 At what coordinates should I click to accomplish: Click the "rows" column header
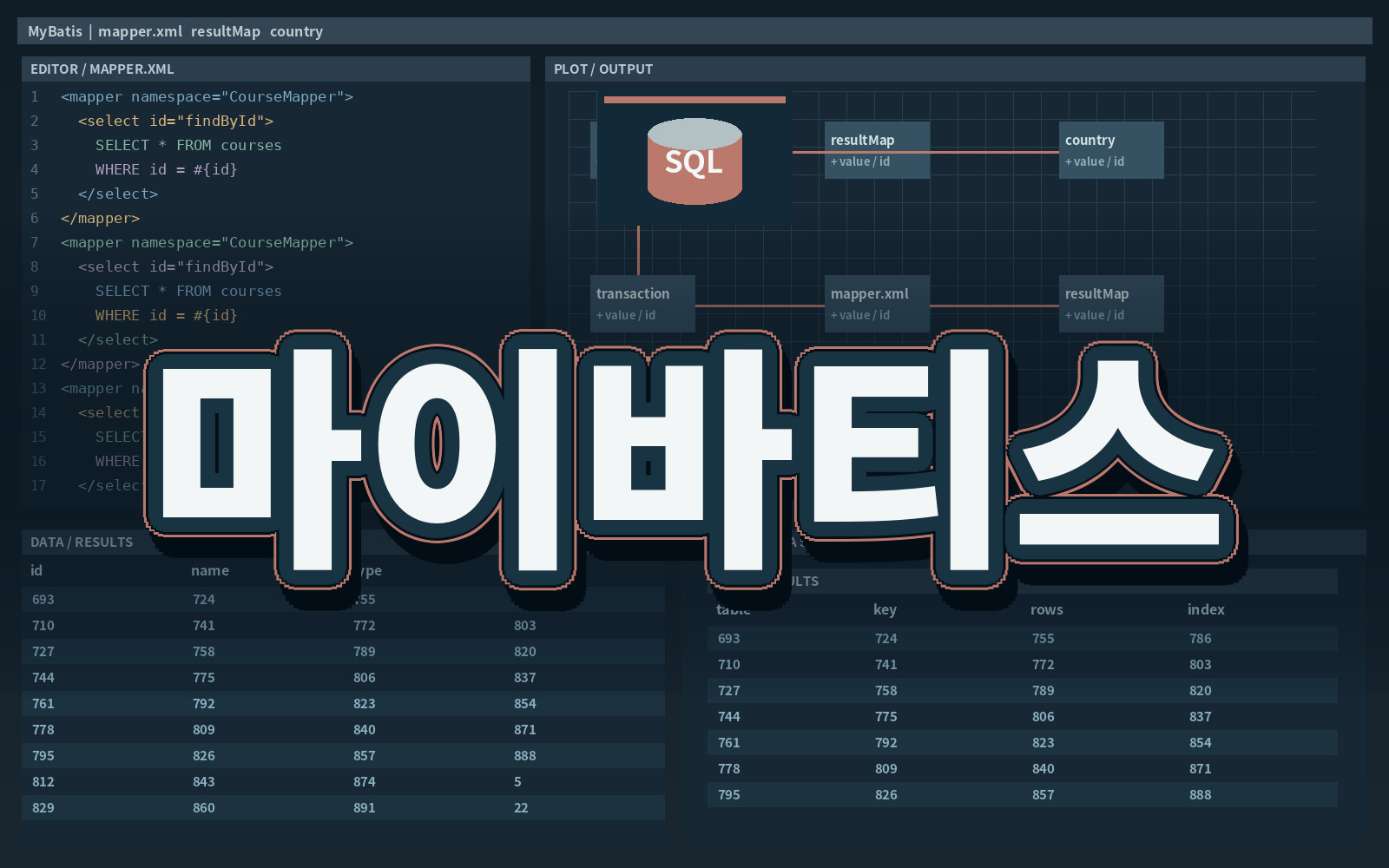click(1046, 609)
